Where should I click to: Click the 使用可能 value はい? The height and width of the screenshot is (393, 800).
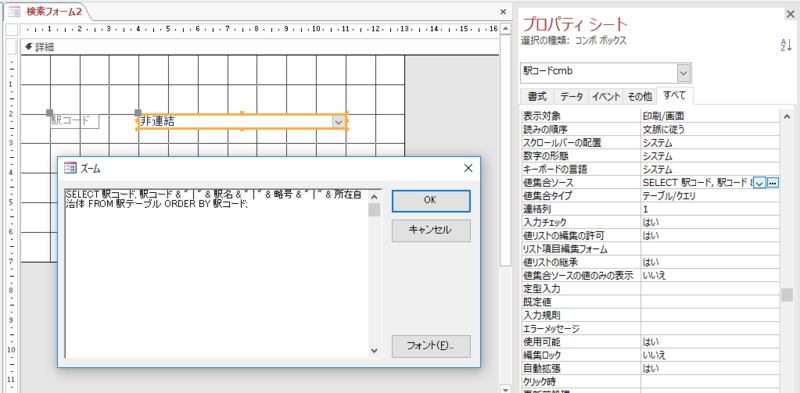point(711,341)
